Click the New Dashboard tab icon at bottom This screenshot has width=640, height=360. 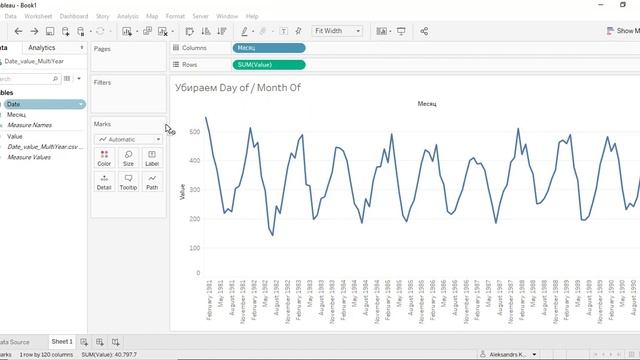pyautogui.click(x=100, y=342)
